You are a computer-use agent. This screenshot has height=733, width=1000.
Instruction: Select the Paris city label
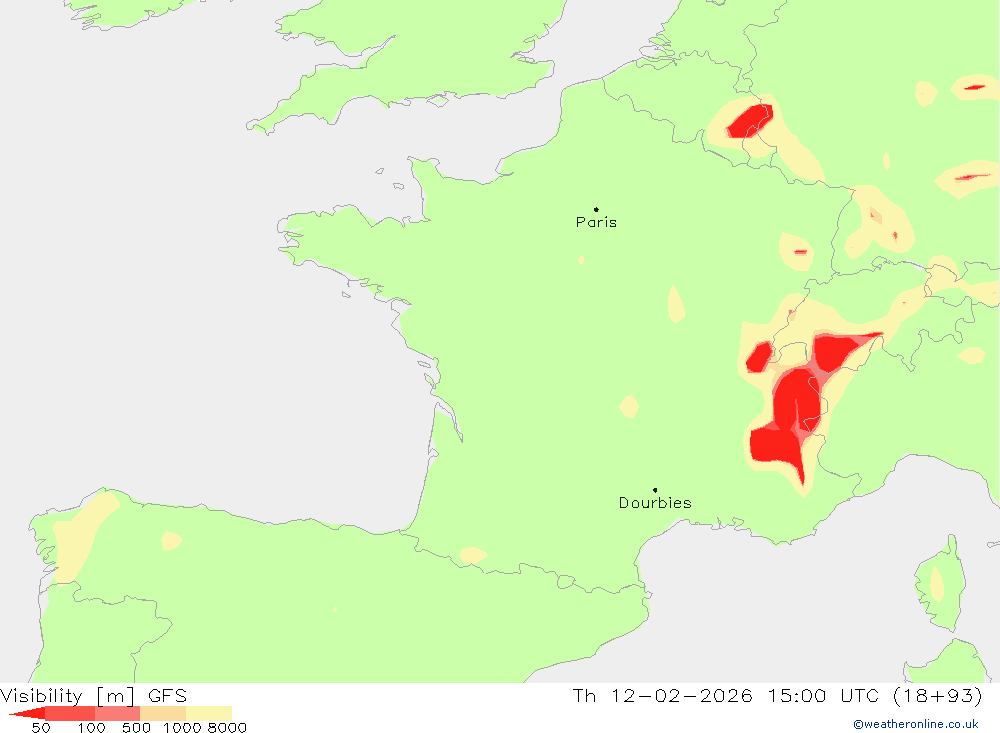(x=596, y=222)
